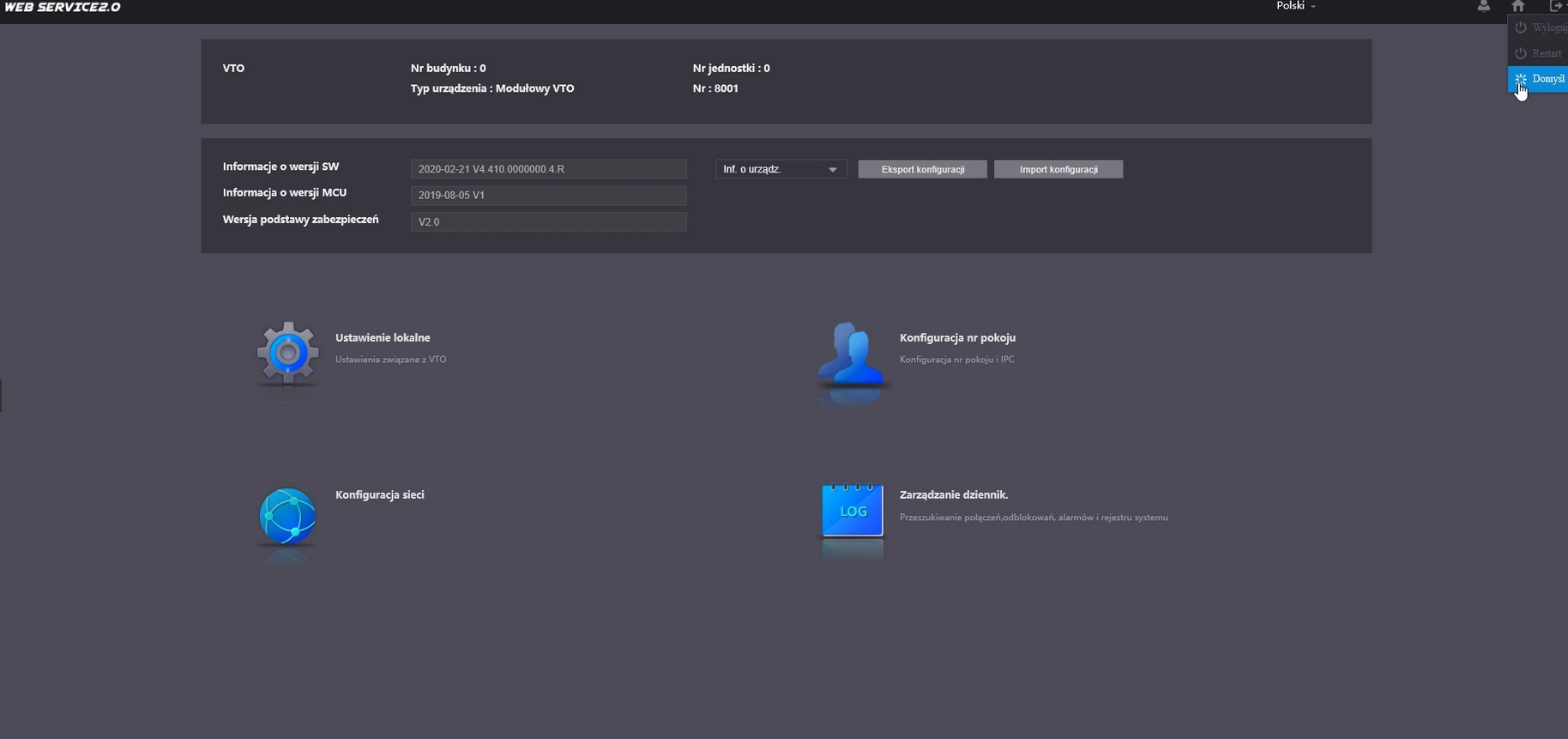Click the SW version info field
Viewport: 1568px width, 739px height.
click(x=548, y=169)
